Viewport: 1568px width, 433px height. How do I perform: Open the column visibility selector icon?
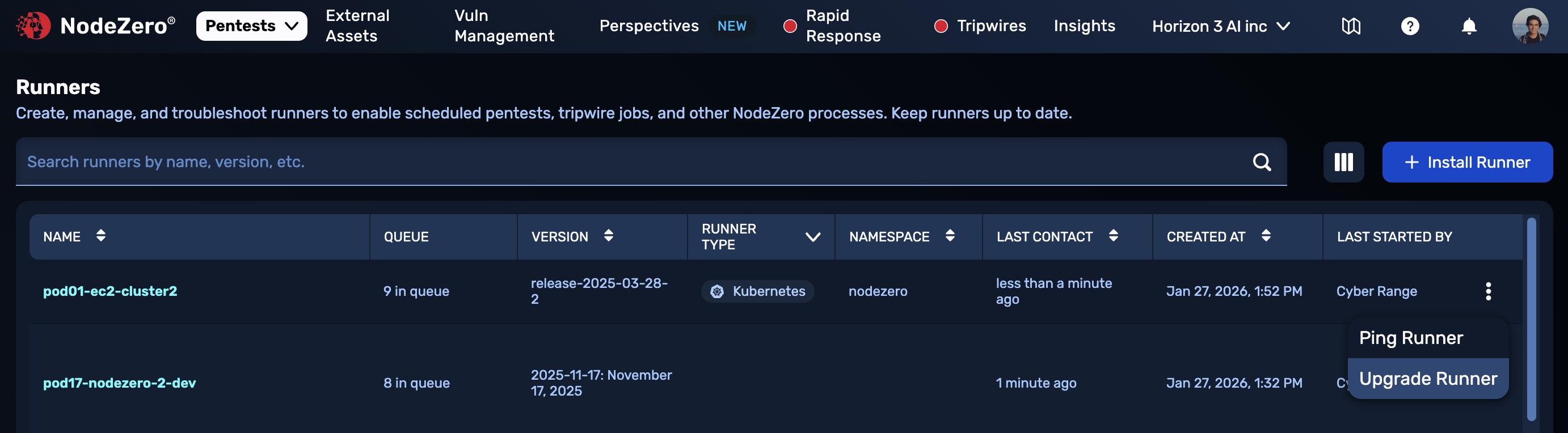[x=1343, y=162]
